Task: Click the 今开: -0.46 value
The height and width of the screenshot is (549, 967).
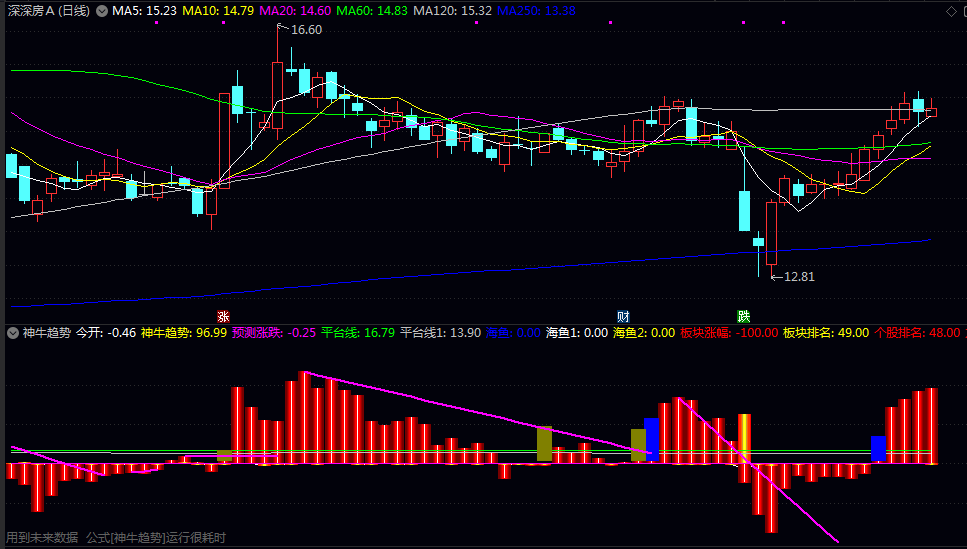Action: (106, 333)
